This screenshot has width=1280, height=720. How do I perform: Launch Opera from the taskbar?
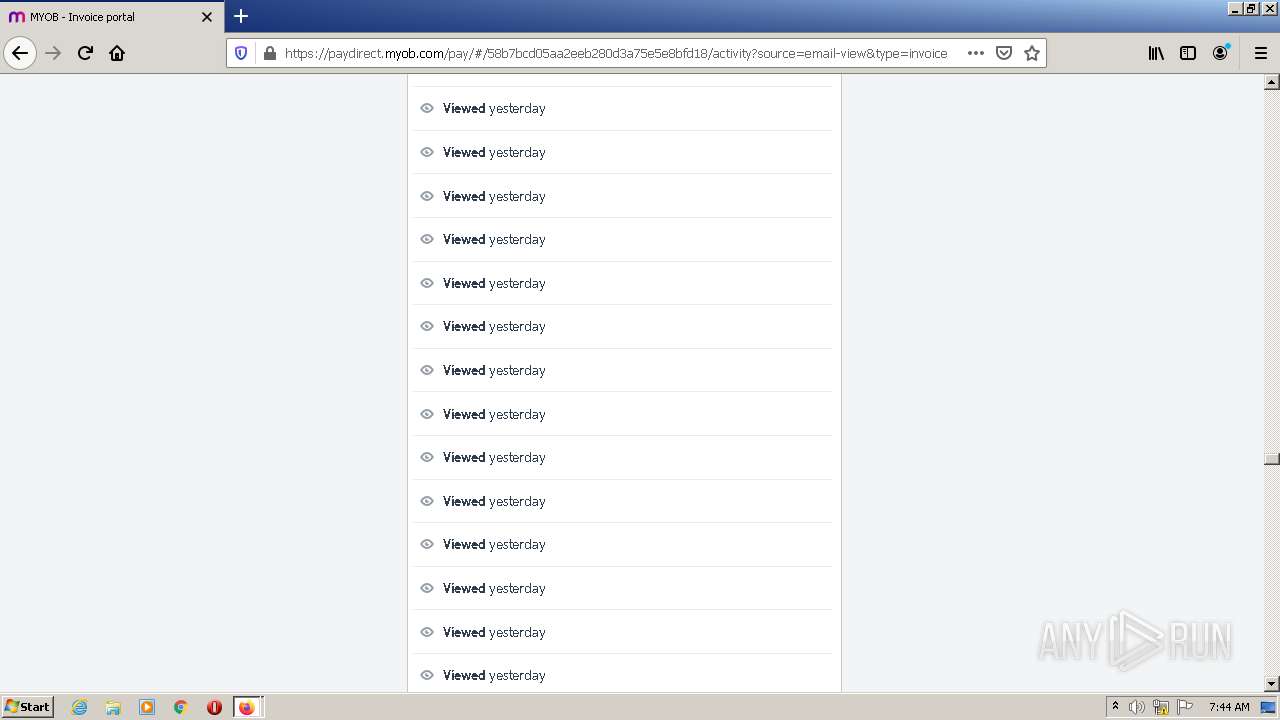(214, 707)
